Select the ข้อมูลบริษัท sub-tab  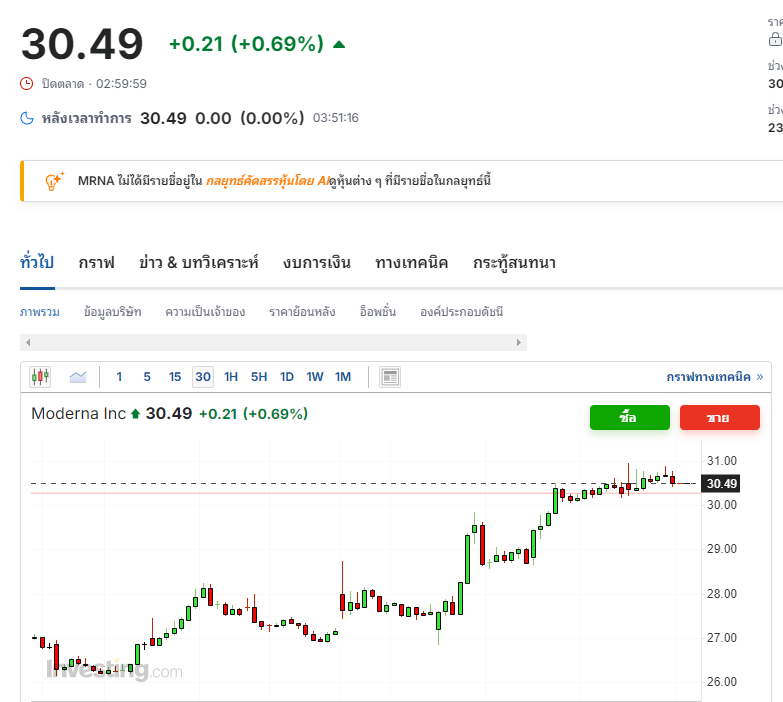tap(112, 312)
